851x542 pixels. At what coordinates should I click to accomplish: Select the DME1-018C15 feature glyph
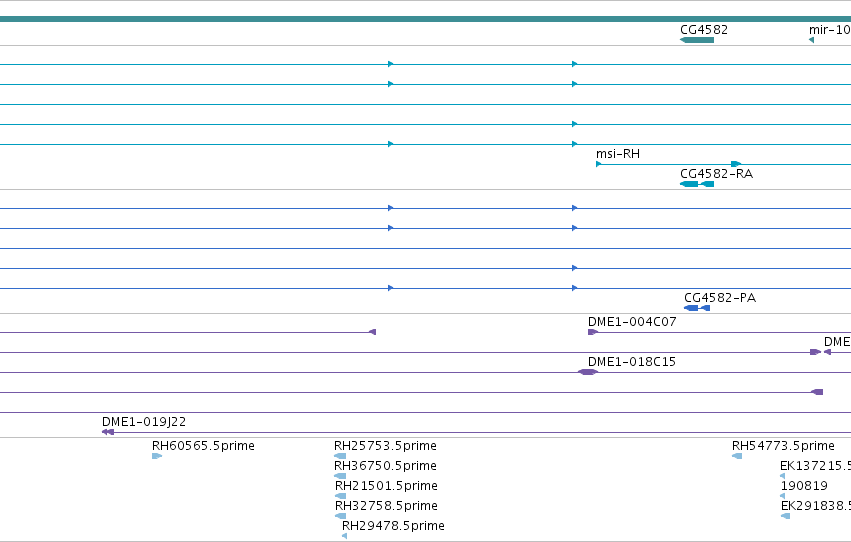click(x=588, y=372)
